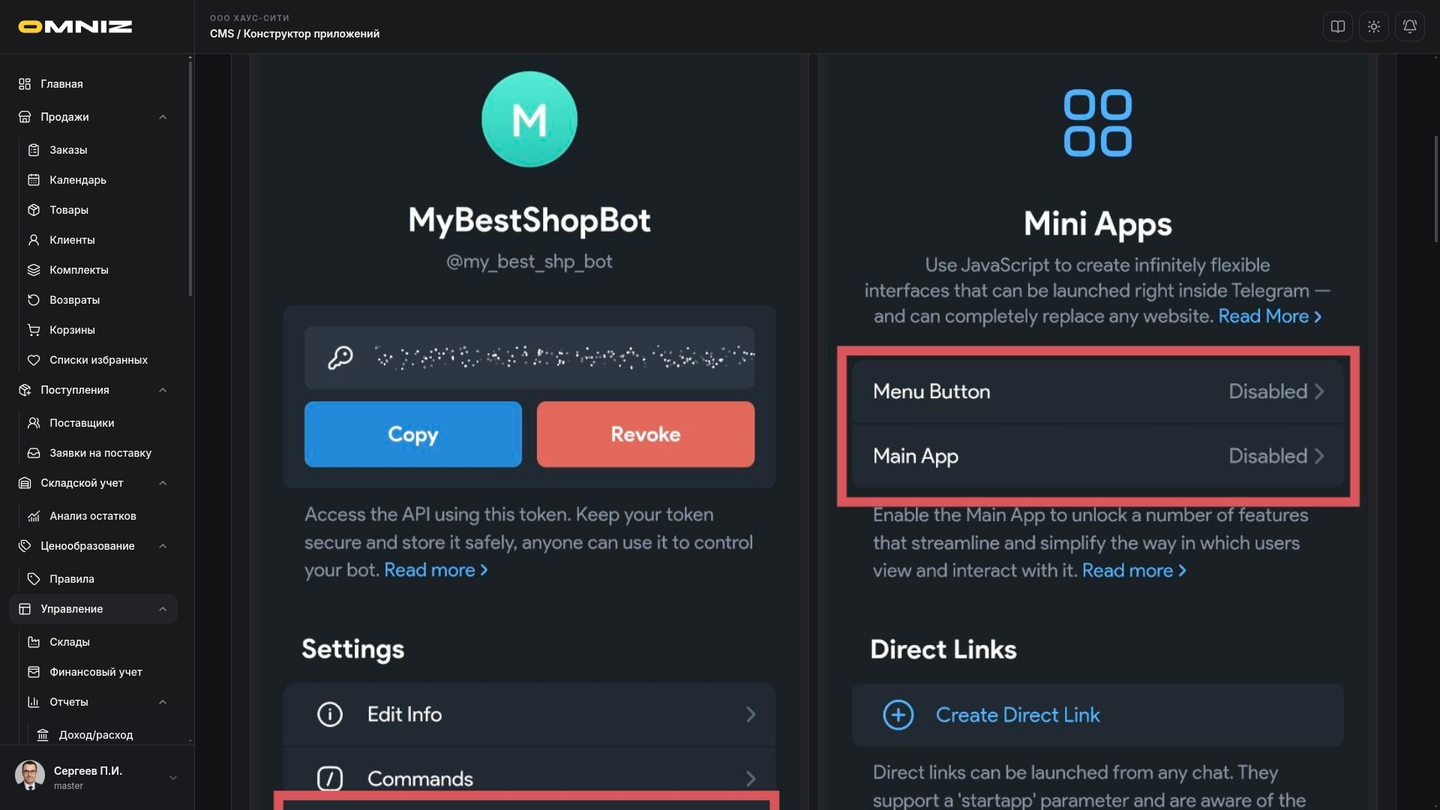Collapse the Поступления section chevron
1440x810 pixels.
tap(163, 390)
